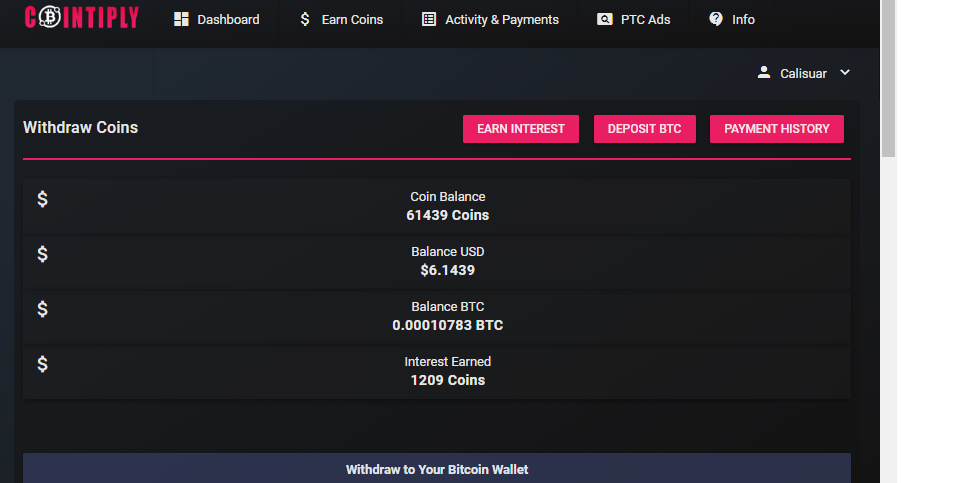Click the Earn Interest button
Screen dimensions: 964x483
[x=521, y=129]
